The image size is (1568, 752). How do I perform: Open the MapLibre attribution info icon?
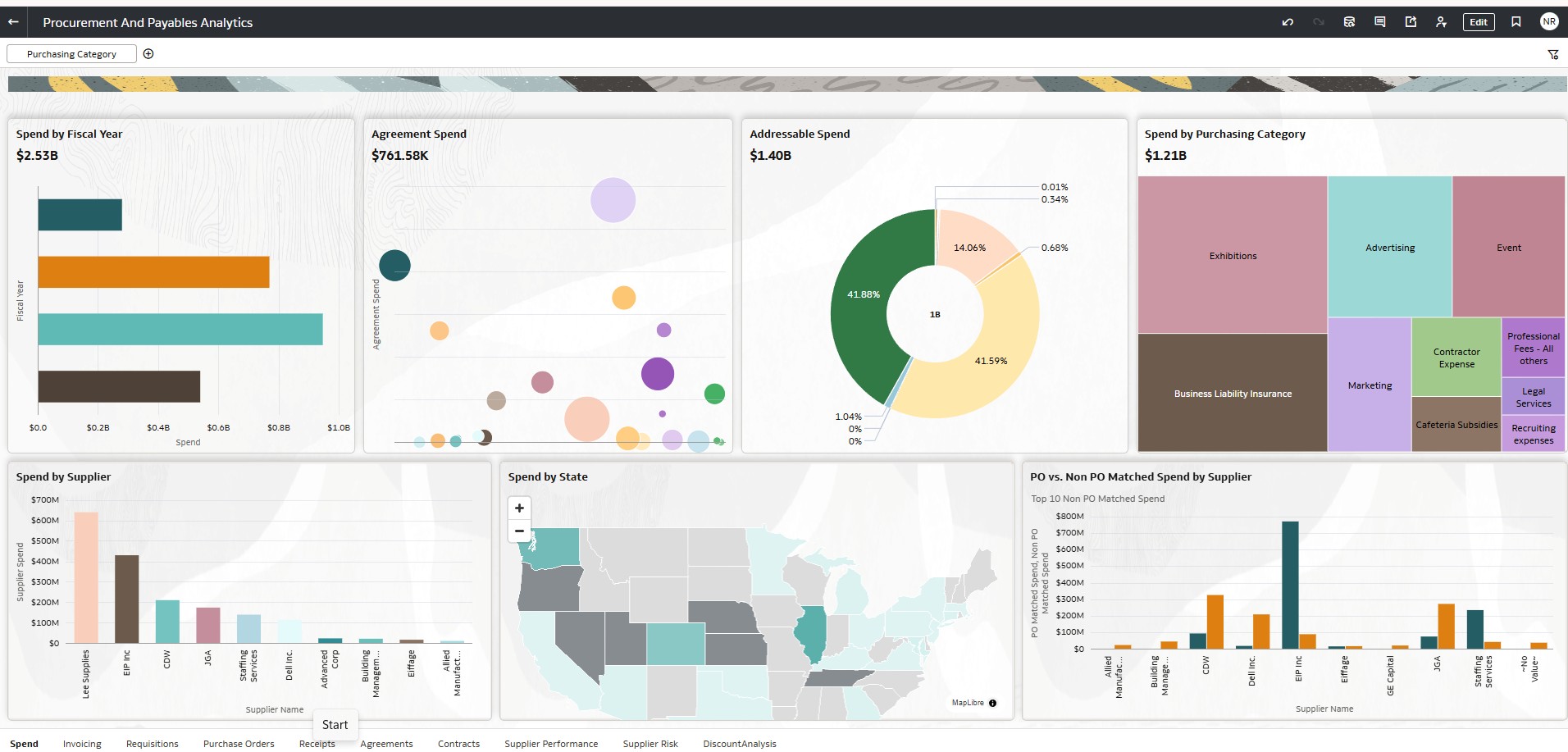992,703
